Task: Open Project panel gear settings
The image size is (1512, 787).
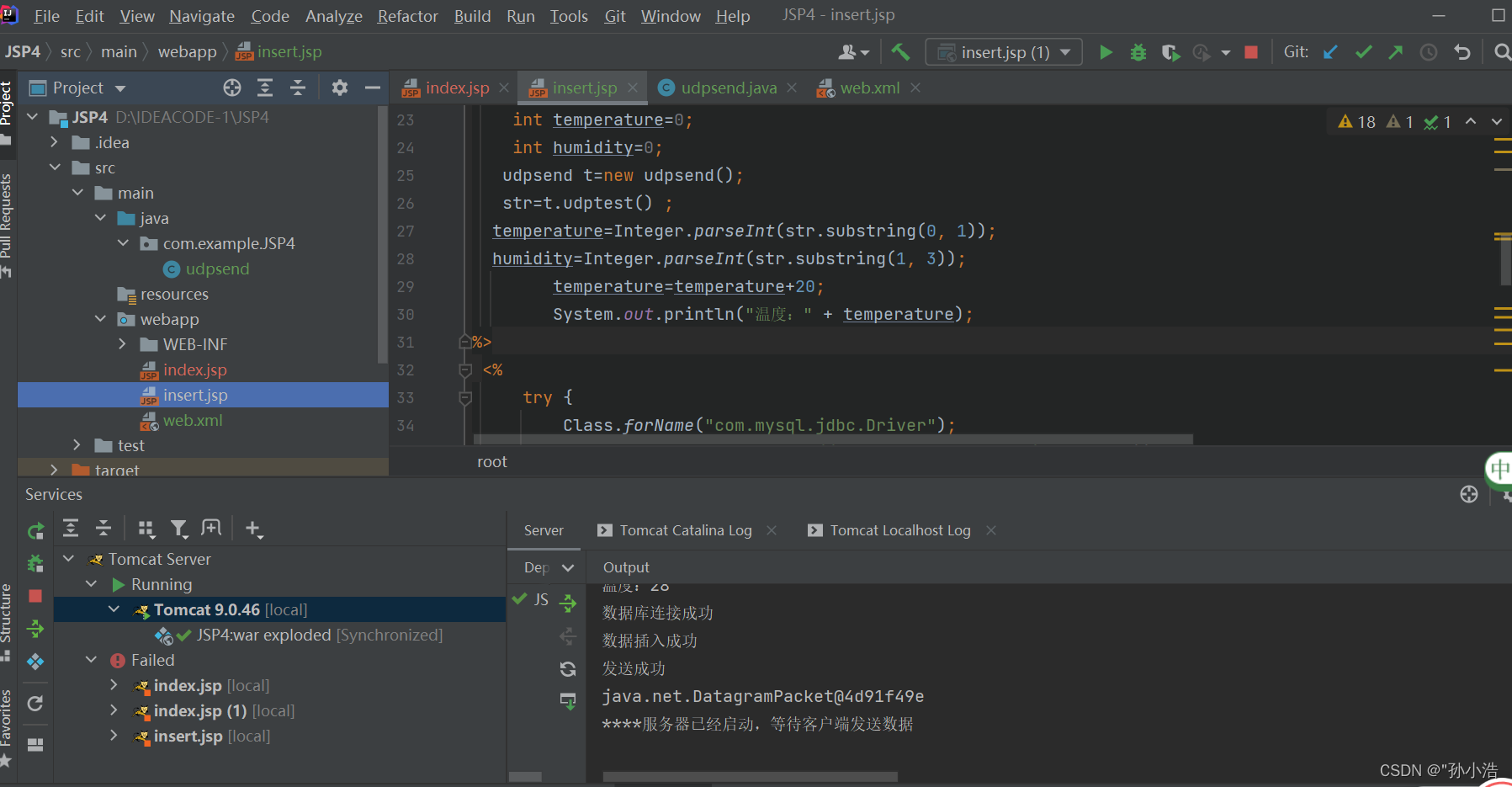Action: 339,88
